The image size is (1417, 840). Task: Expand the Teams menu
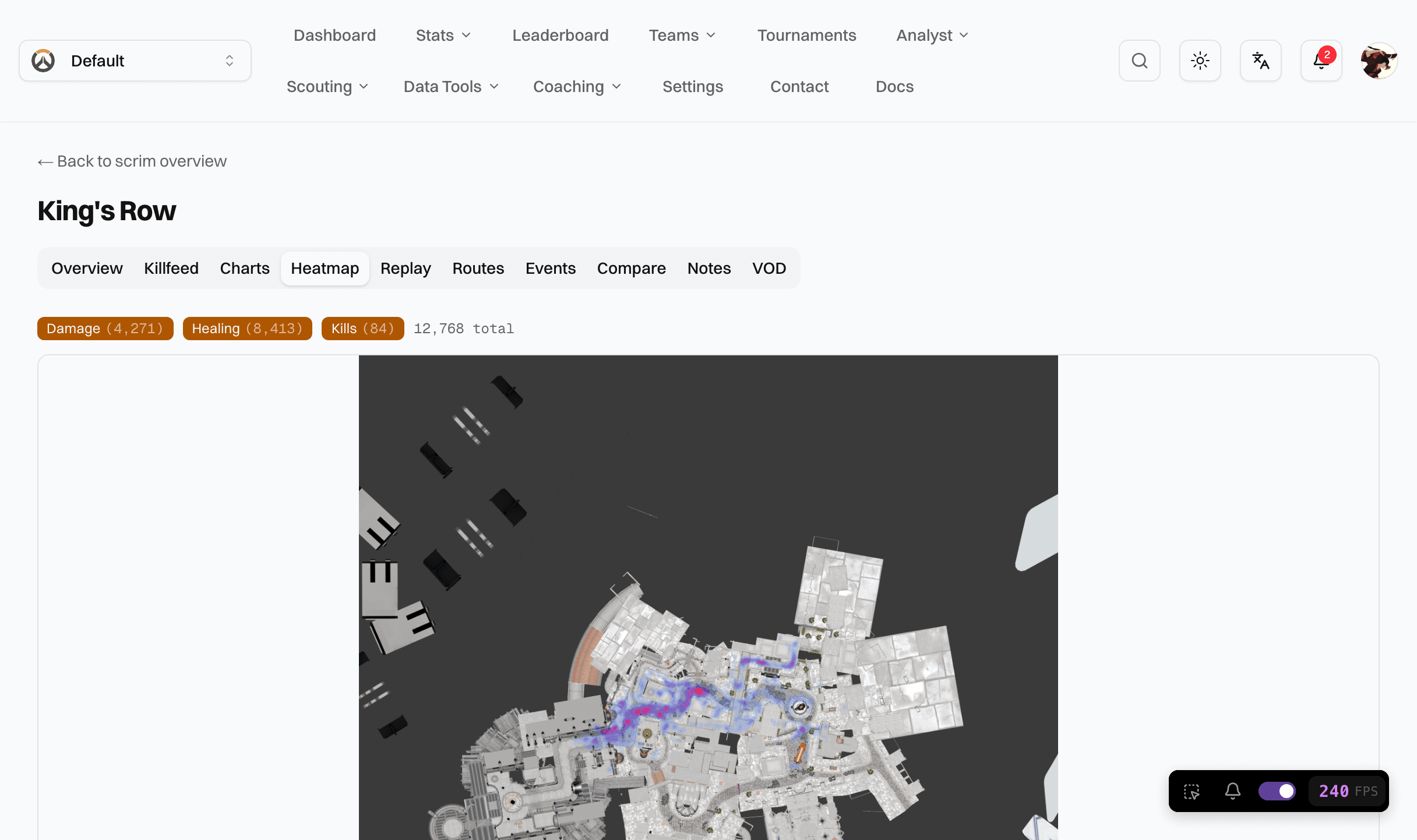tap(682, 36)
